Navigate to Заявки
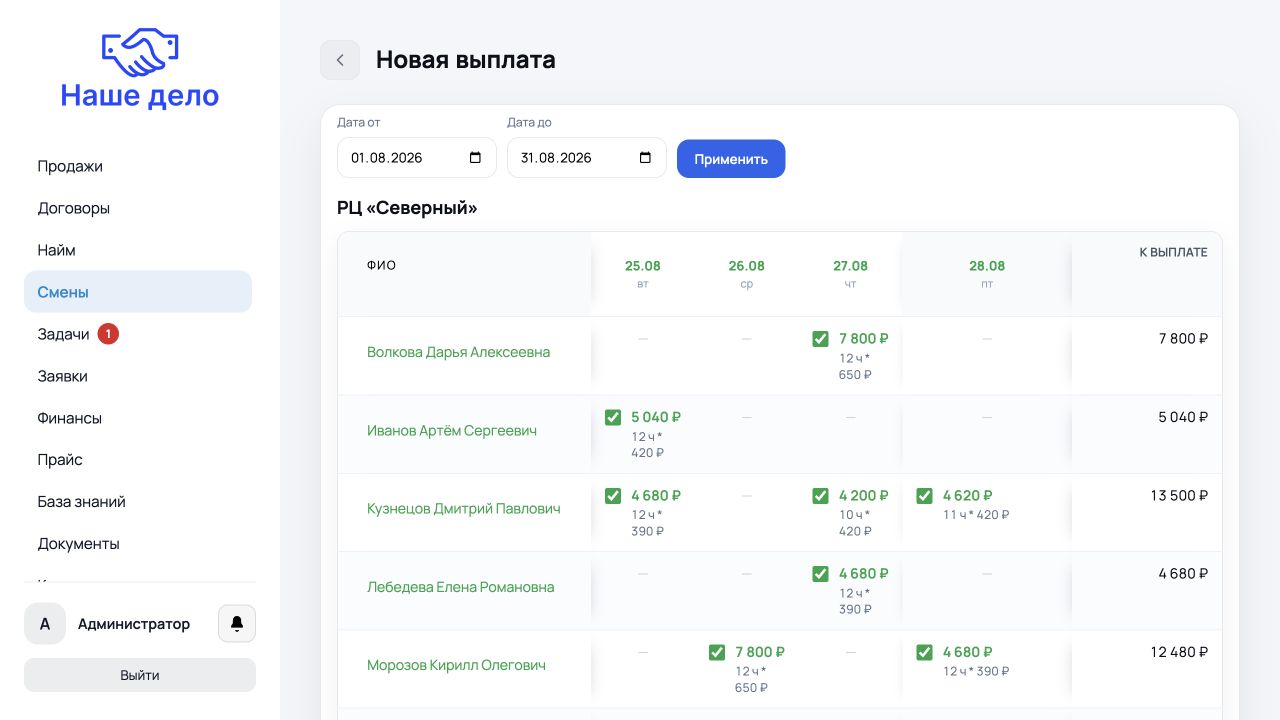The width and height of the screenshot is (1280, 720). click(138, 376)
